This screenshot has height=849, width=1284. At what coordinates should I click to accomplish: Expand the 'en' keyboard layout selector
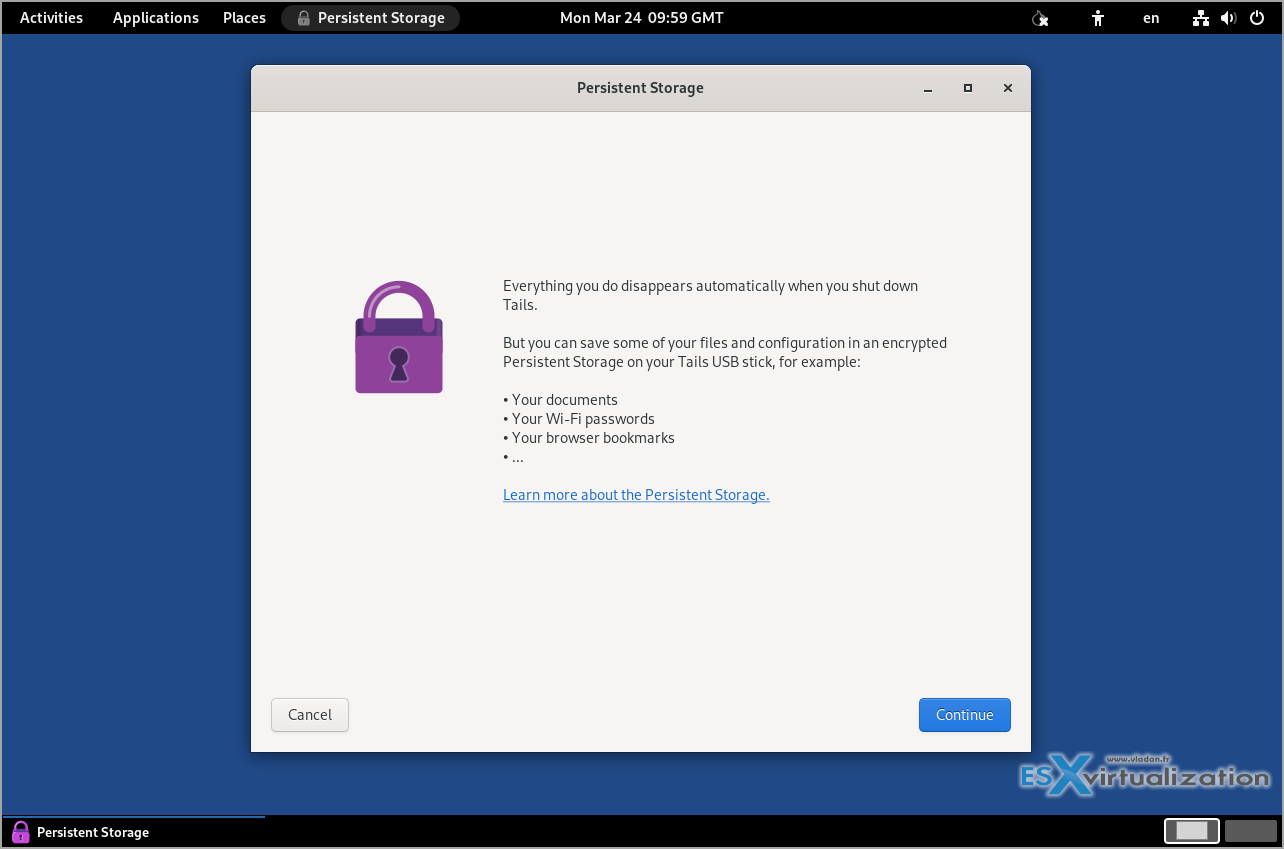click(1151, 18)
